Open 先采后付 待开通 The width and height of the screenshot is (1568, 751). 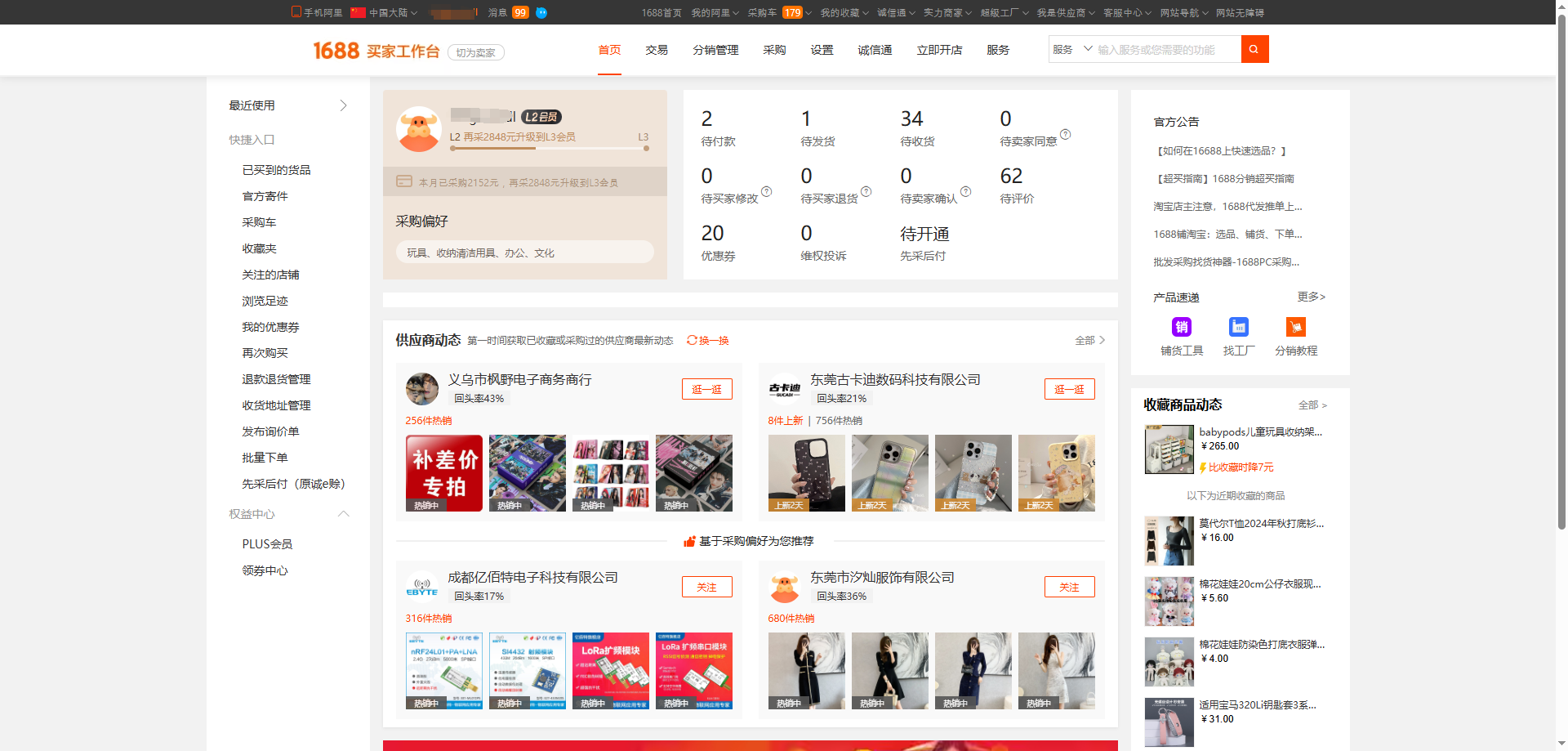(x=924, y=243)
